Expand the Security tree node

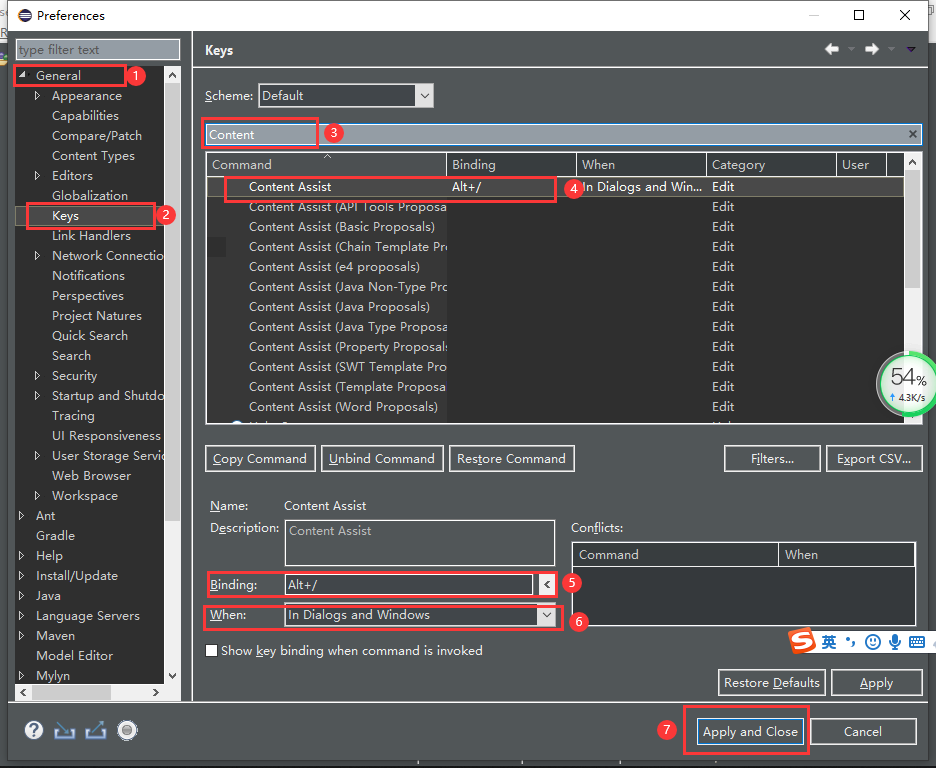38,375
